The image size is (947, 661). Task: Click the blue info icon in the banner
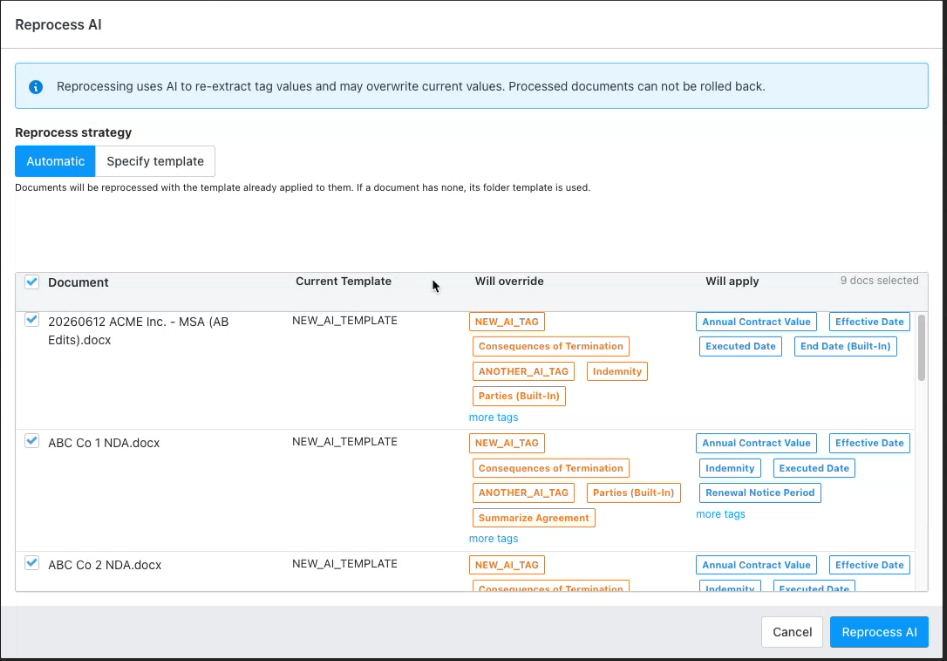pyautogui.click(x=36, y=87)
